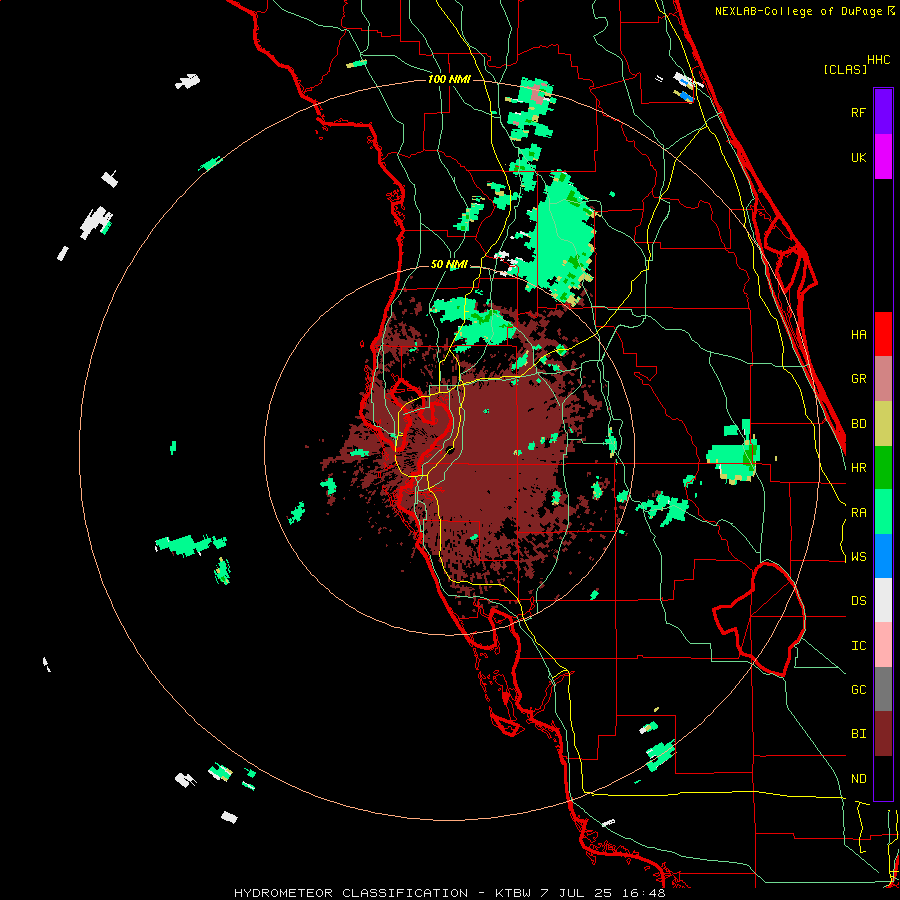900x900 pixels.
Task: Click the 'BI' legend label
Action: tap(858, 734)
